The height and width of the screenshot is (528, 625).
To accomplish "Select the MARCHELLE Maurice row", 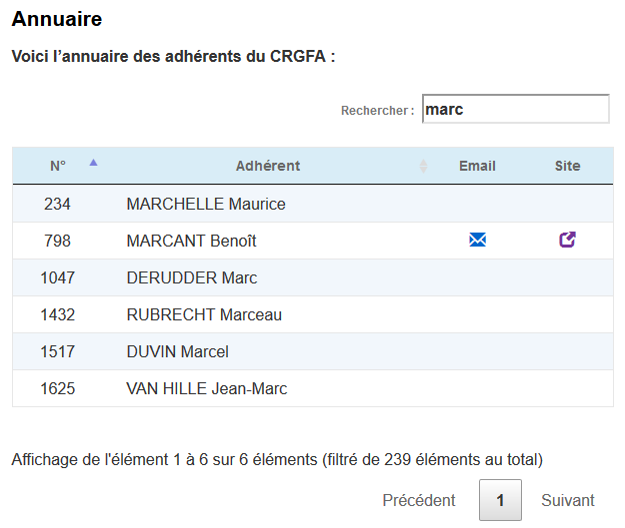I will click(313, 204).
